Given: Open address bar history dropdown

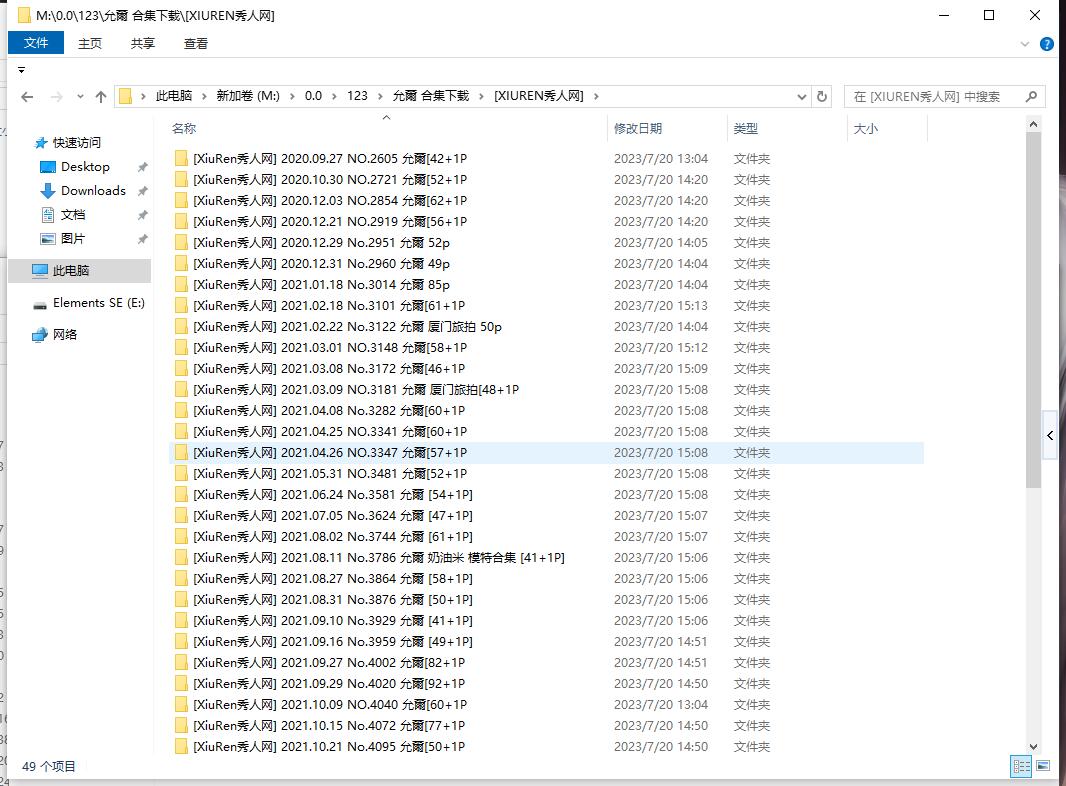Looking at the screenshot, I should click(x=802, y=97).
